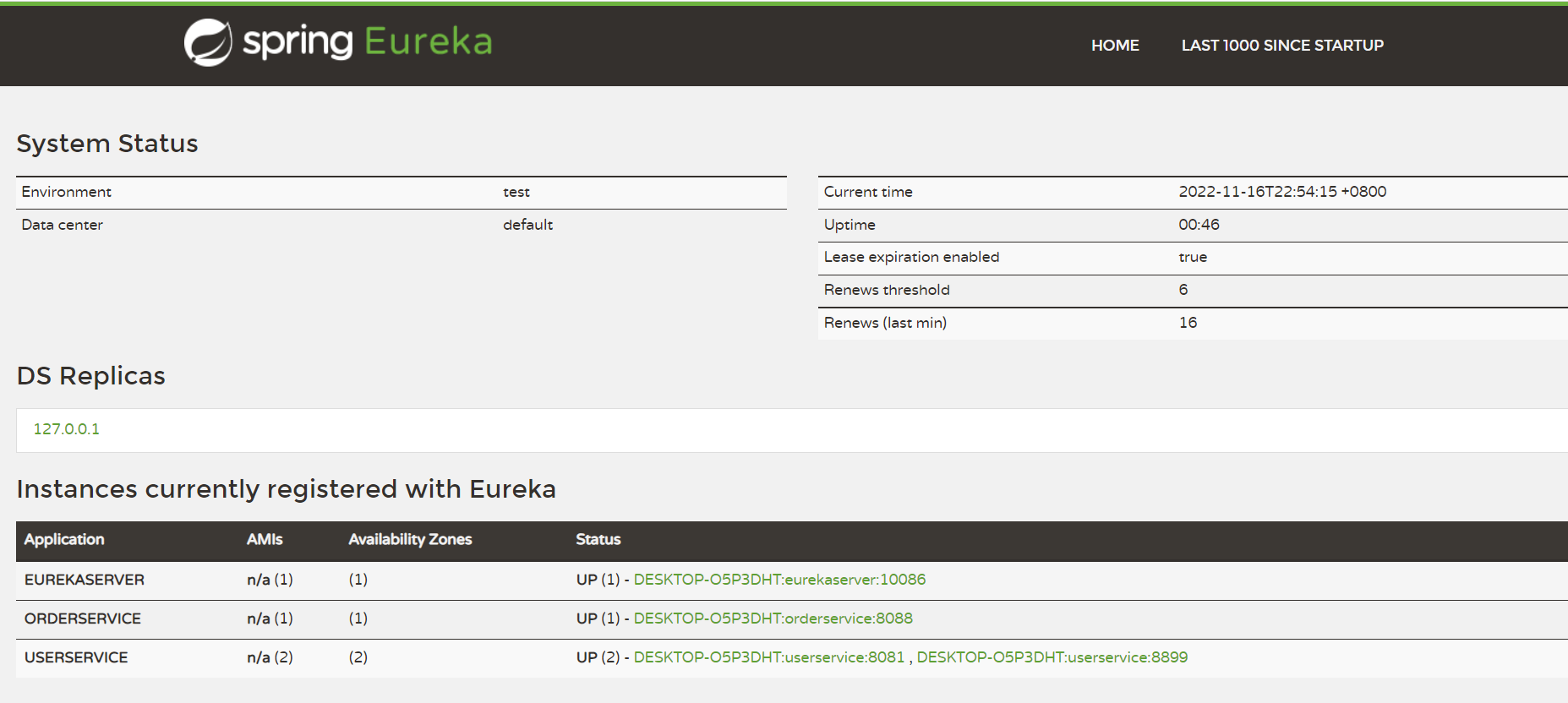Click the System Status heading
This screenshot has height=703, width=1568.
[x=107, y=144]
